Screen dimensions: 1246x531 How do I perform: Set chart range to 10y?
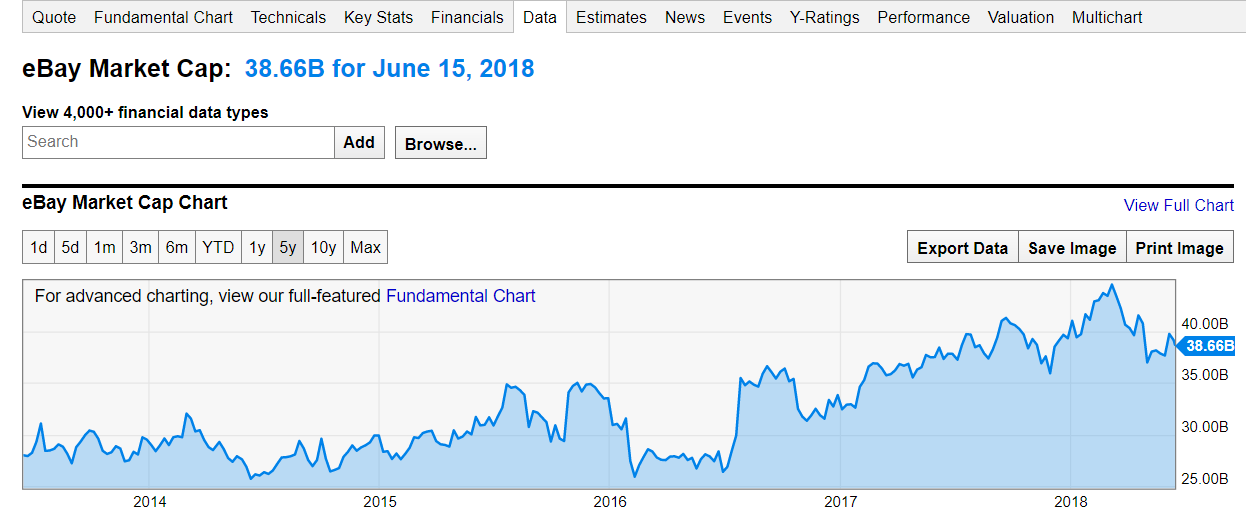coord(323,247)
